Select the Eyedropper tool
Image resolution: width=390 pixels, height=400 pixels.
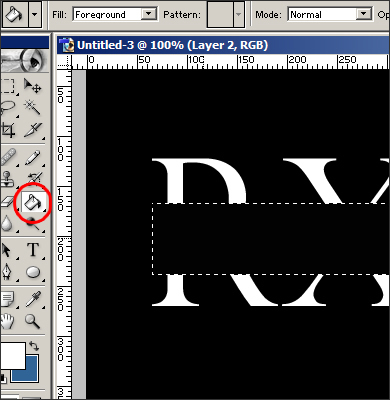pyautogui.click(x=33, y=299)
